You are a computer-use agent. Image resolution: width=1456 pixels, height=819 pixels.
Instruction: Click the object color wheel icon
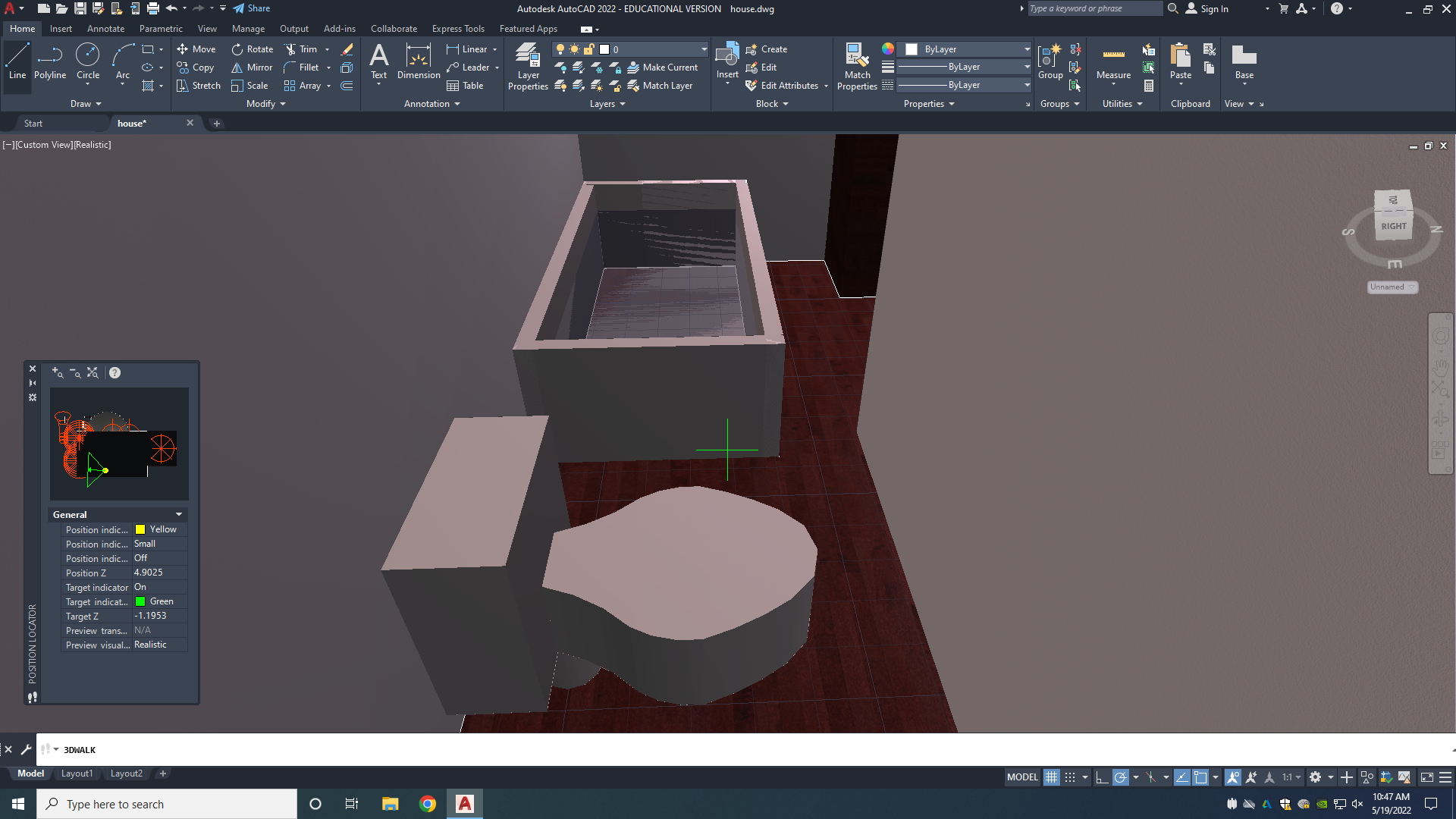tap(888, 49)
